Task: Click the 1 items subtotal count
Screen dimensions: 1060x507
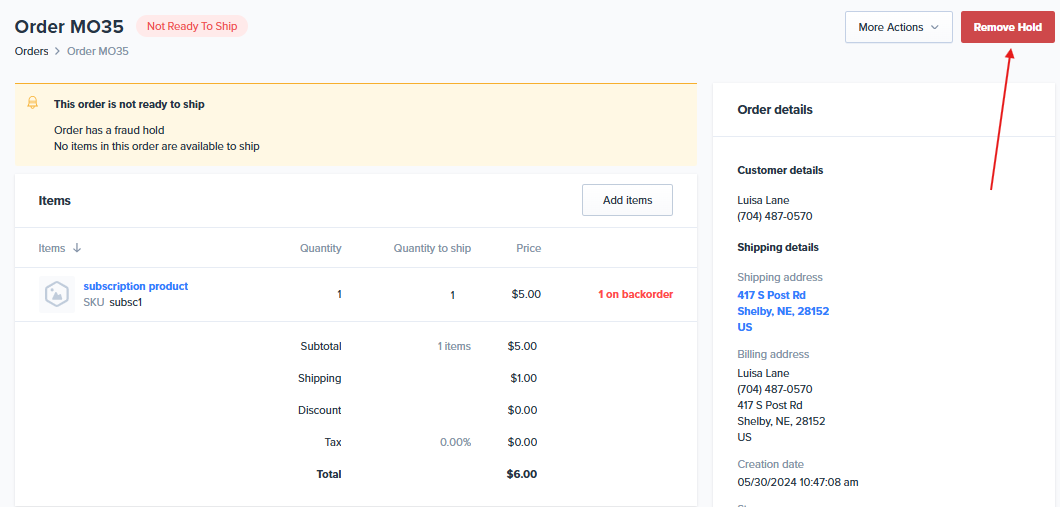Action: tap(454, 346)
